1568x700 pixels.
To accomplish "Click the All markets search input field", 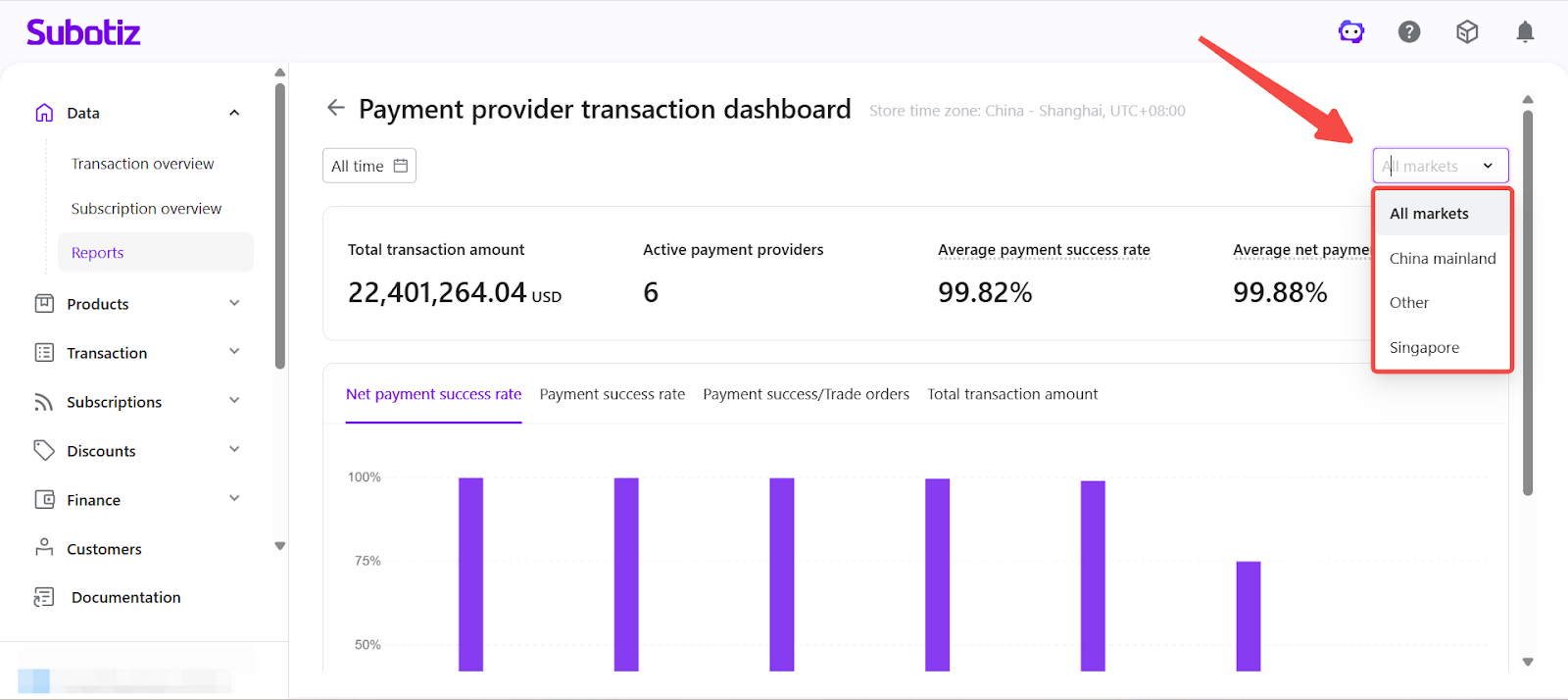I will click(1426, 166).
